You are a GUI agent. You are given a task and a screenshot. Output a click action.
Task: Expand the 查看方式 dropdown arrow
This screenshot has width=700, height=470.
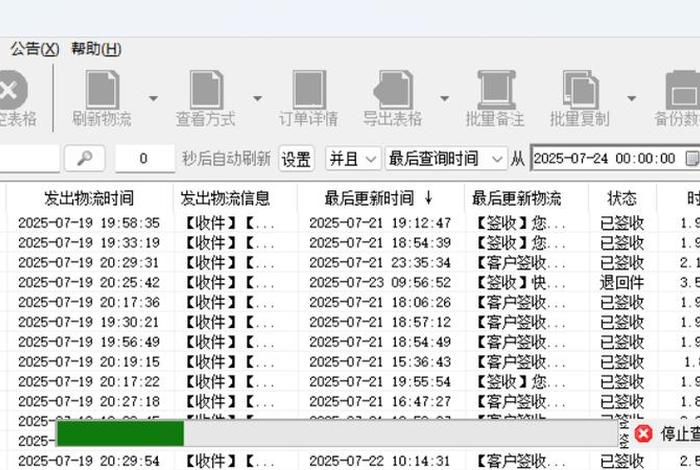[x=257, y=98]
